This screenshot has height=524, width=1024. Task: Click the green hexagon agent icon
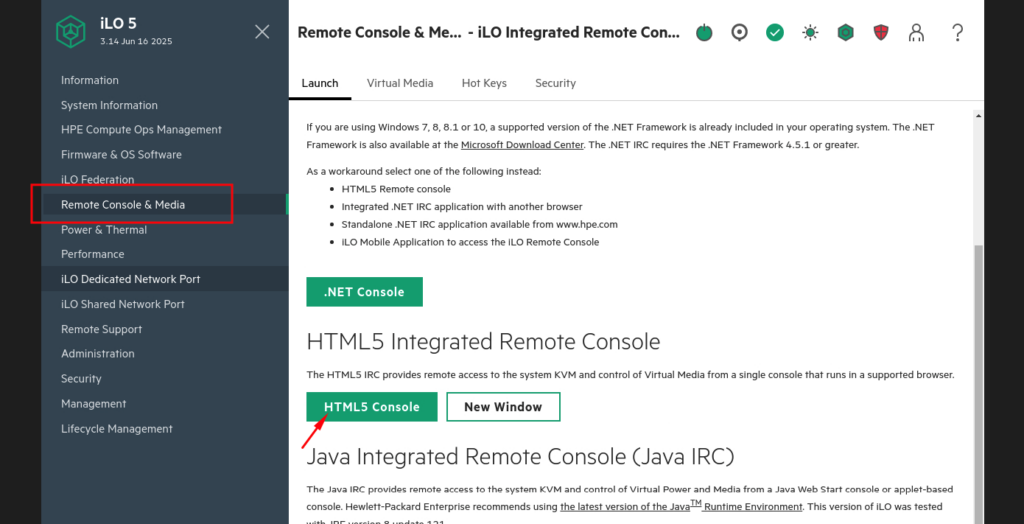(x=846, y=32)
